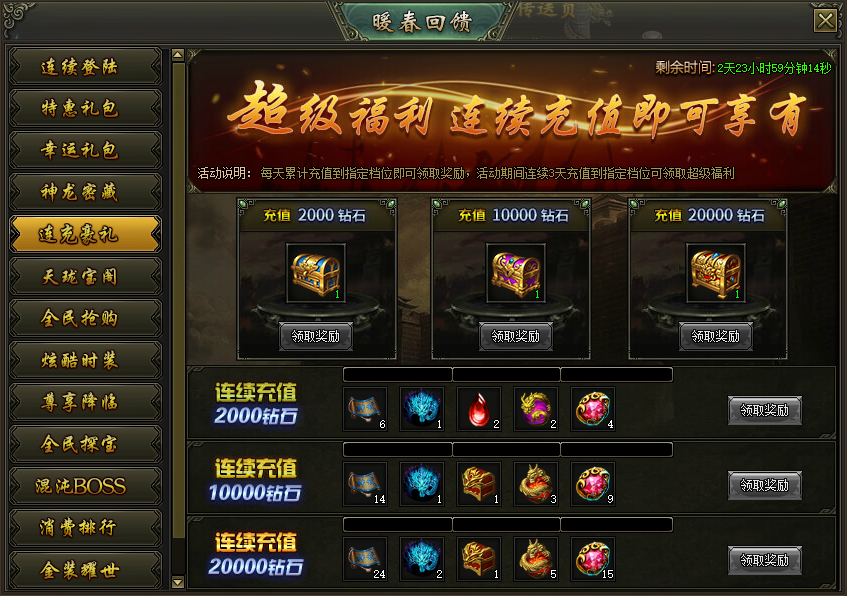Click the sidebar scrollbar down arrow
The image size is (847, 596).
(178, 582)
